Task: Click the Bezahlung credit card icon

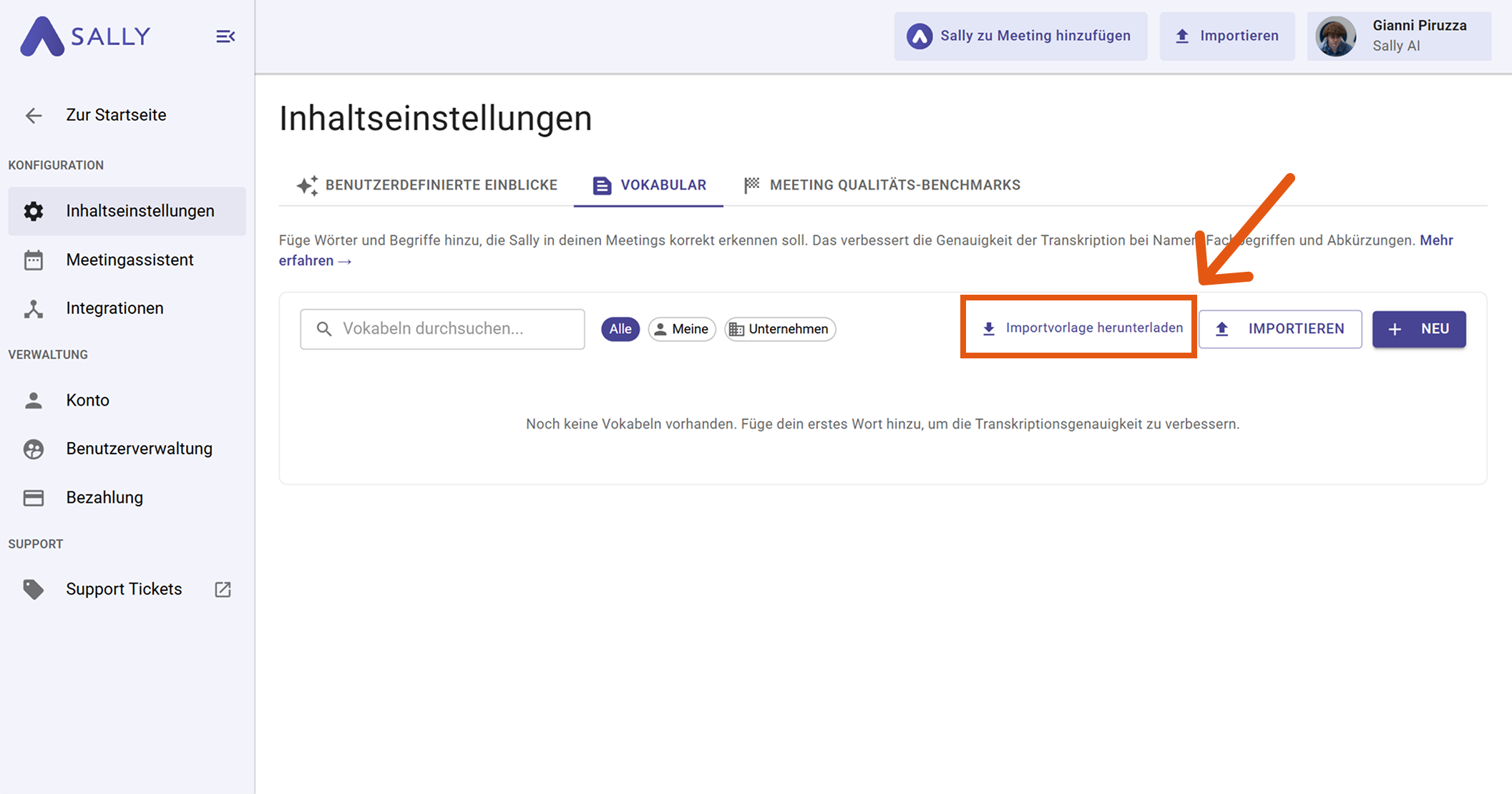Action: (x=34, y=498)
